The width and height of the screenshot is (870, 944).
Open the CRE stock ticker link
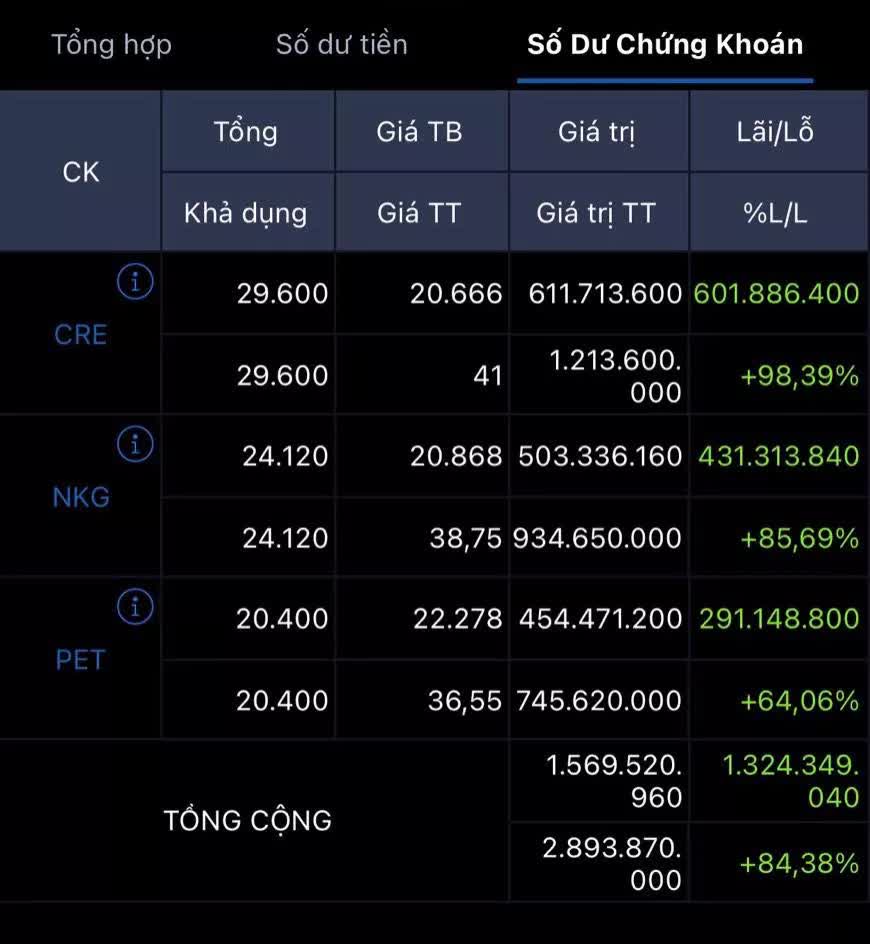pos(80,335)
